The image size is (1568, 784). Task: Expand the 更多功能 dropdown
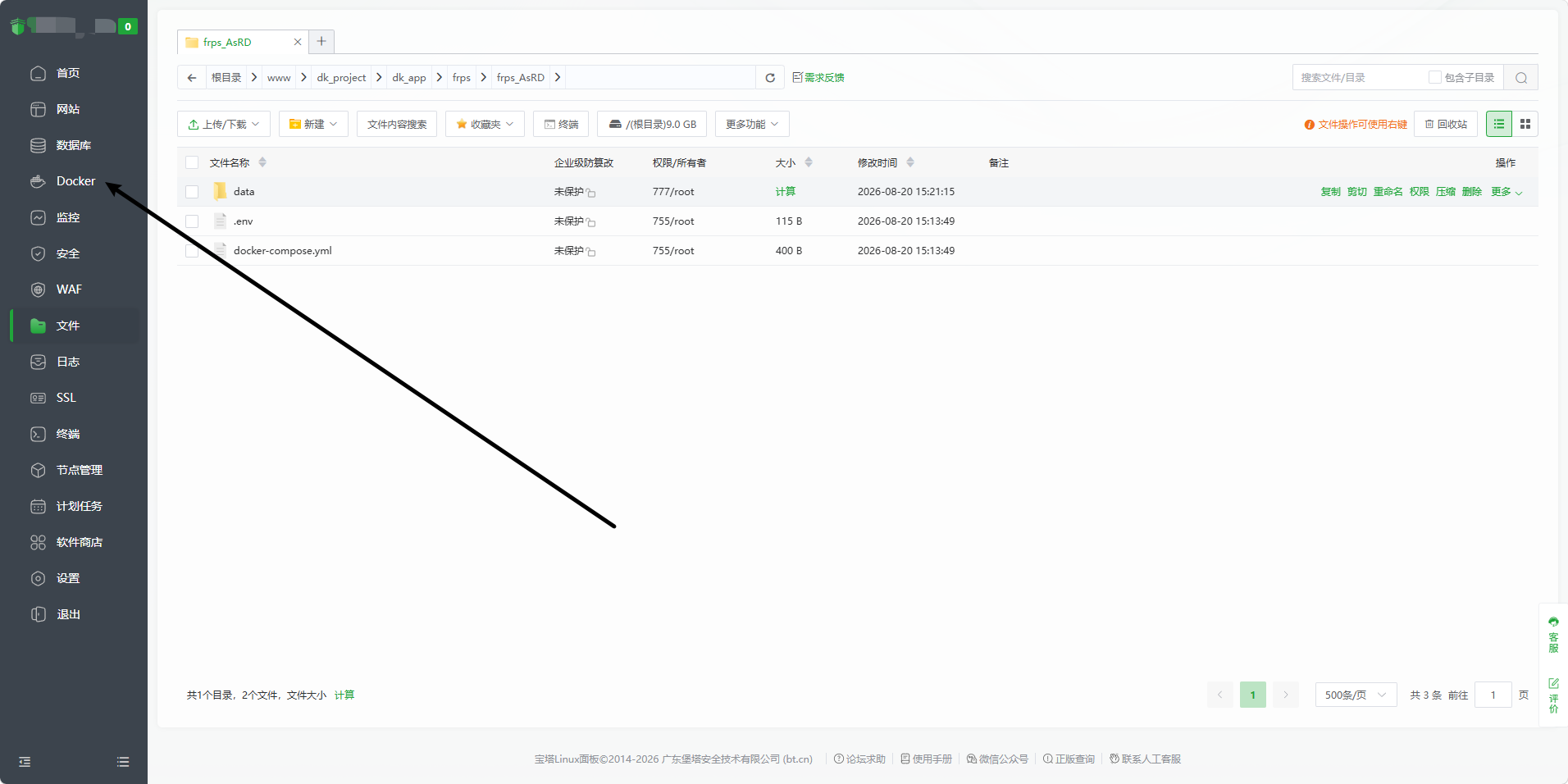coord(752,124)
